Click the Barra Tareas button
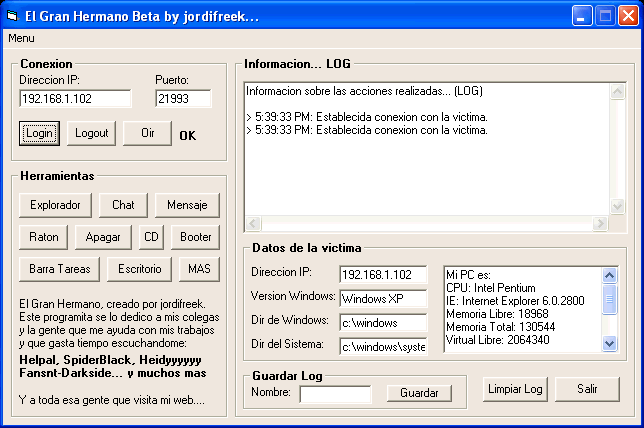 click(60, 269)
